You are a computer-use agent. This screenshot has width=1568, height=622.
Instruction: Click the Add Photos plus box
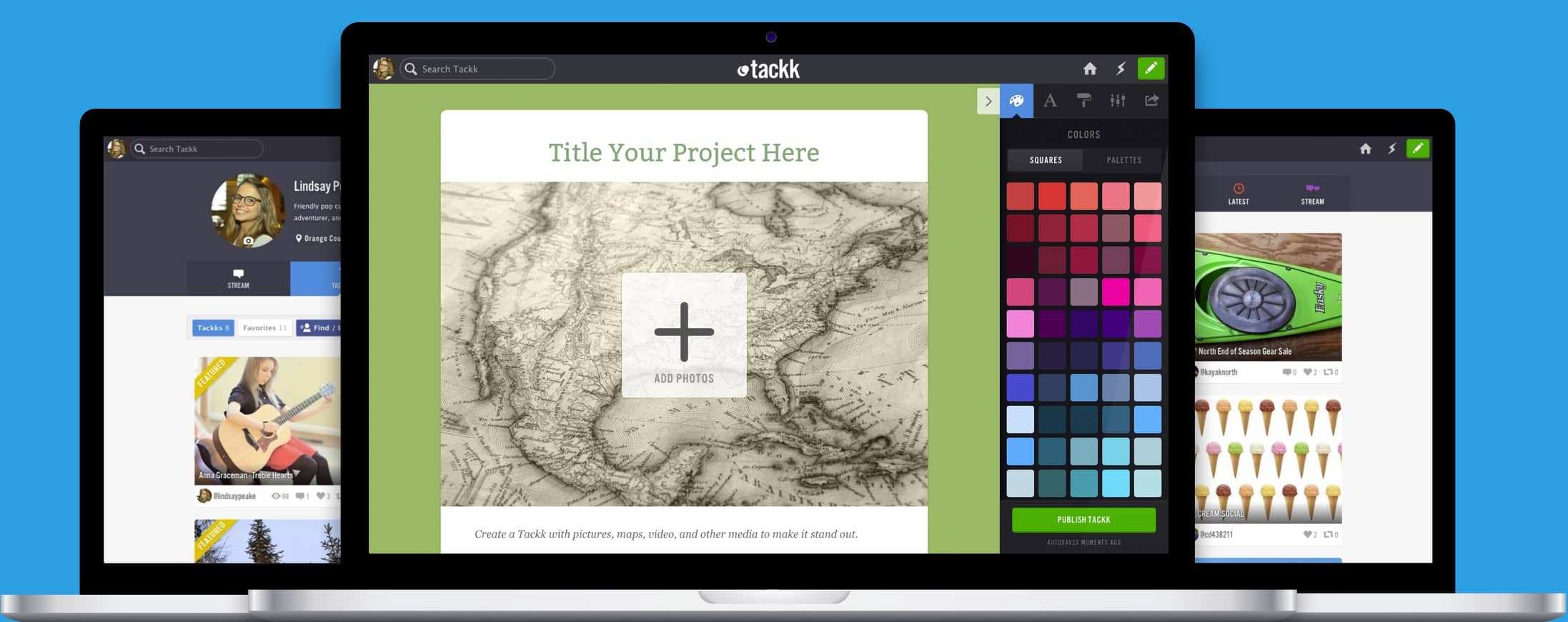pyautogui.click(x=684, y=335)
